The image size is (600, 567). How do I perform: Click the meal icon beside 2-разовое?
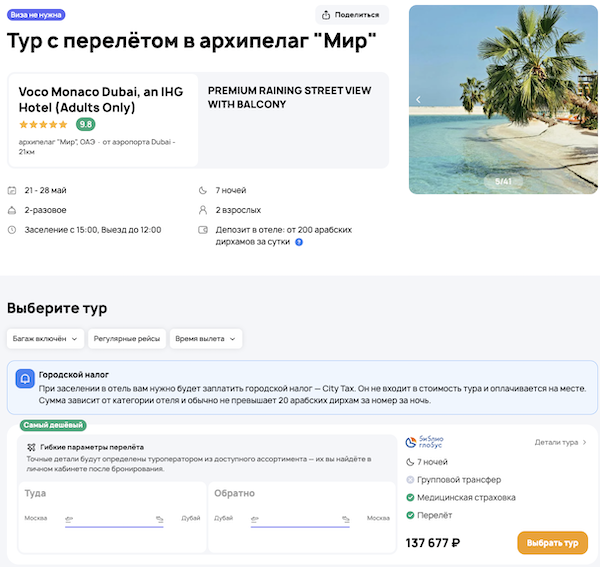pyautogui.click(x=12, y=210)
